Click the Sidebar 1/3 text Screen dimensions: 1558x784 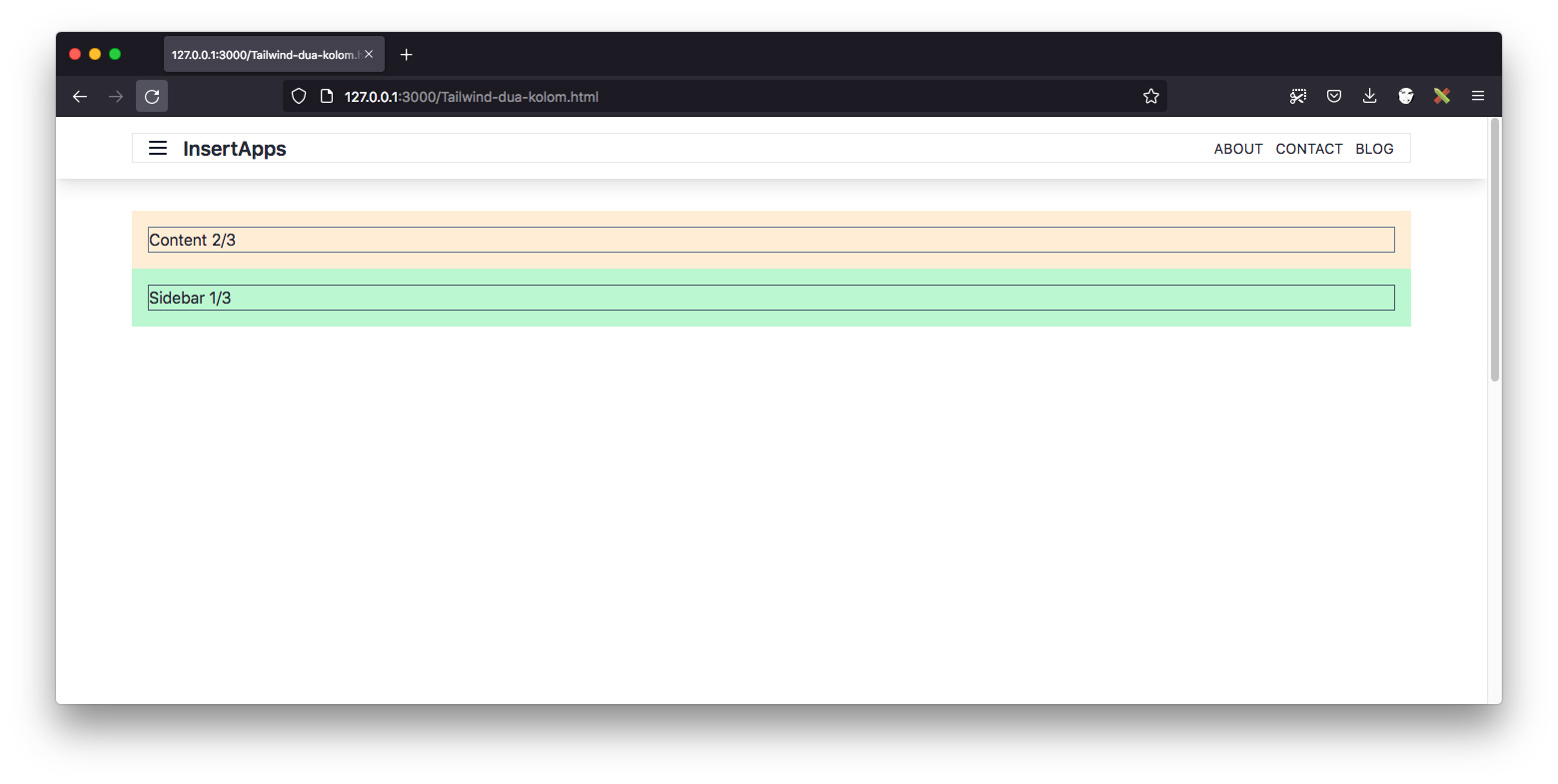[x=190, y=298]
